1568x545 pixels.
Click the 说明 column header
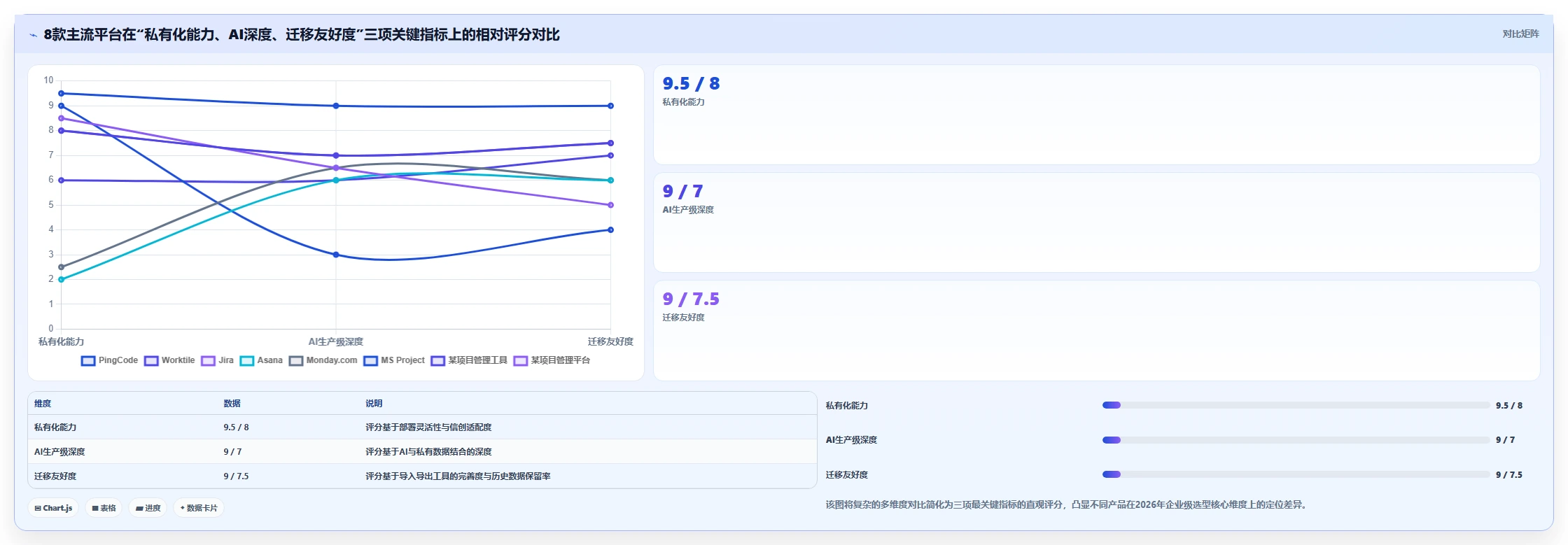click(374, 404)
